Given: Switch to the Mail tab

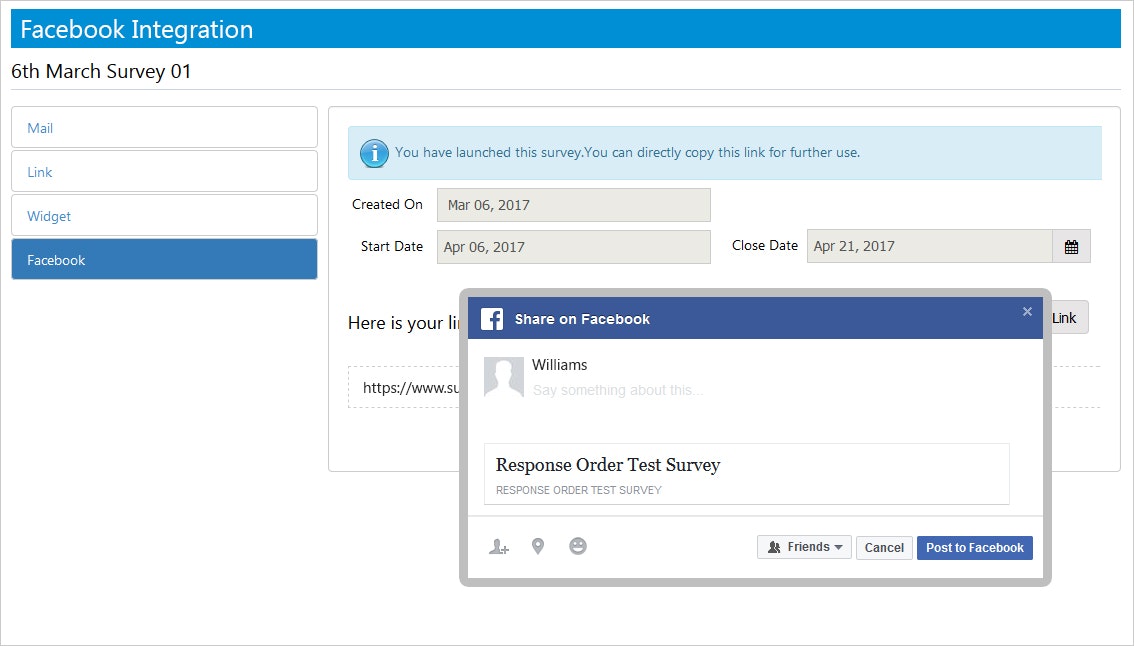Looking at the screenshot, I should pyautogui.click(x=164, y=127).
